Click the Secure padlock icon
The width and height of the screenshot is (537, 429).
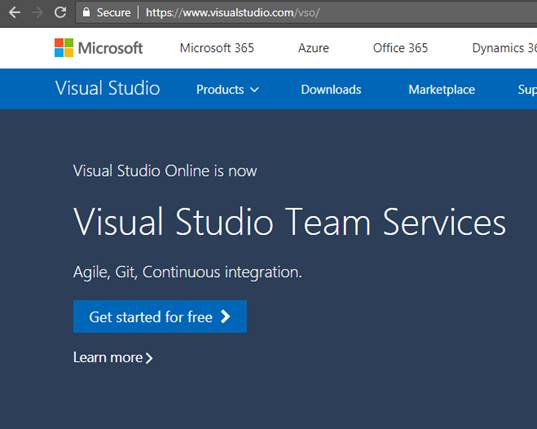(86, 12)
